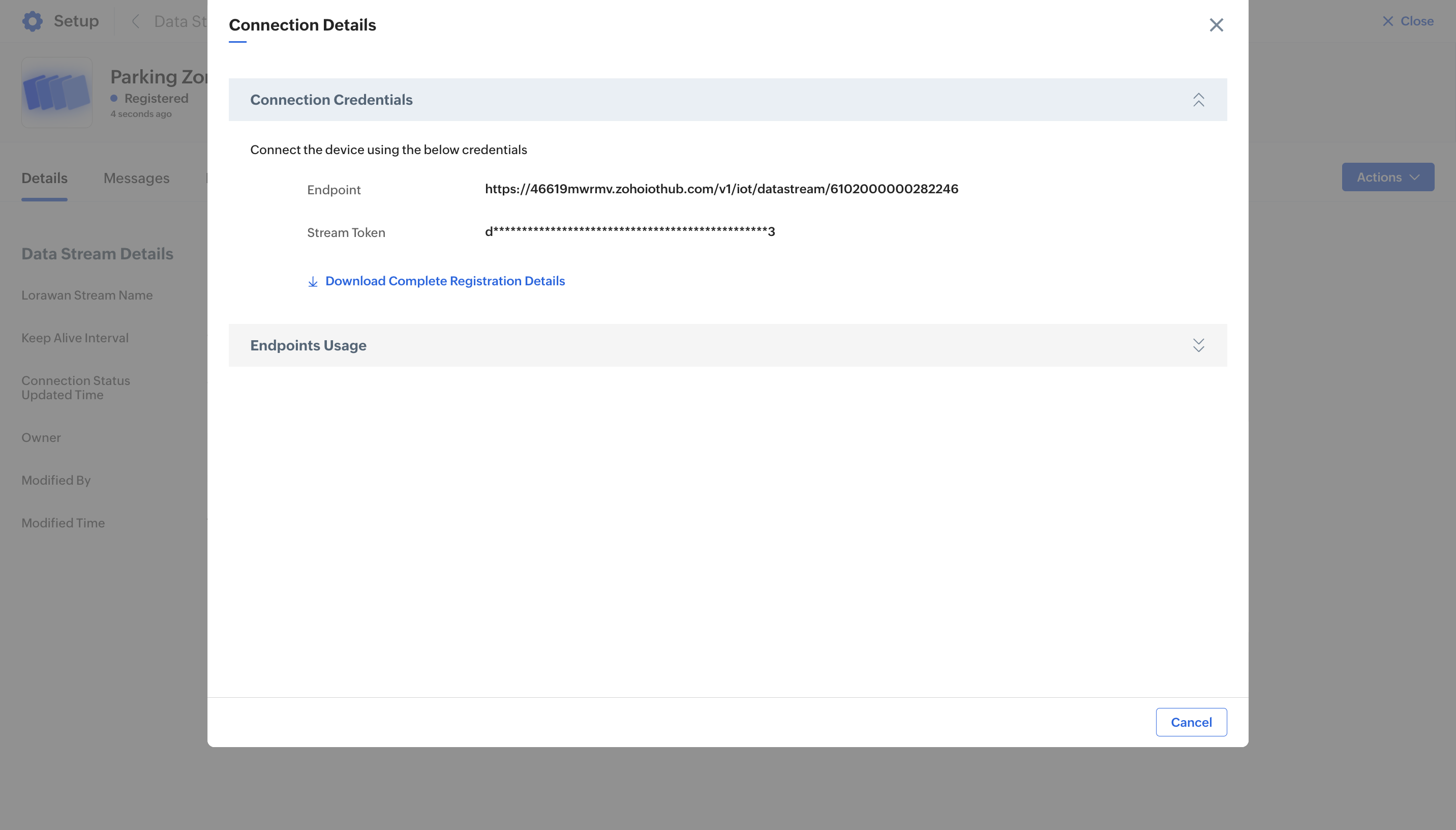Click the X icon beside Close
Screen dimensions: 1456x830
pyautogui.click(x=1388, y=22)
